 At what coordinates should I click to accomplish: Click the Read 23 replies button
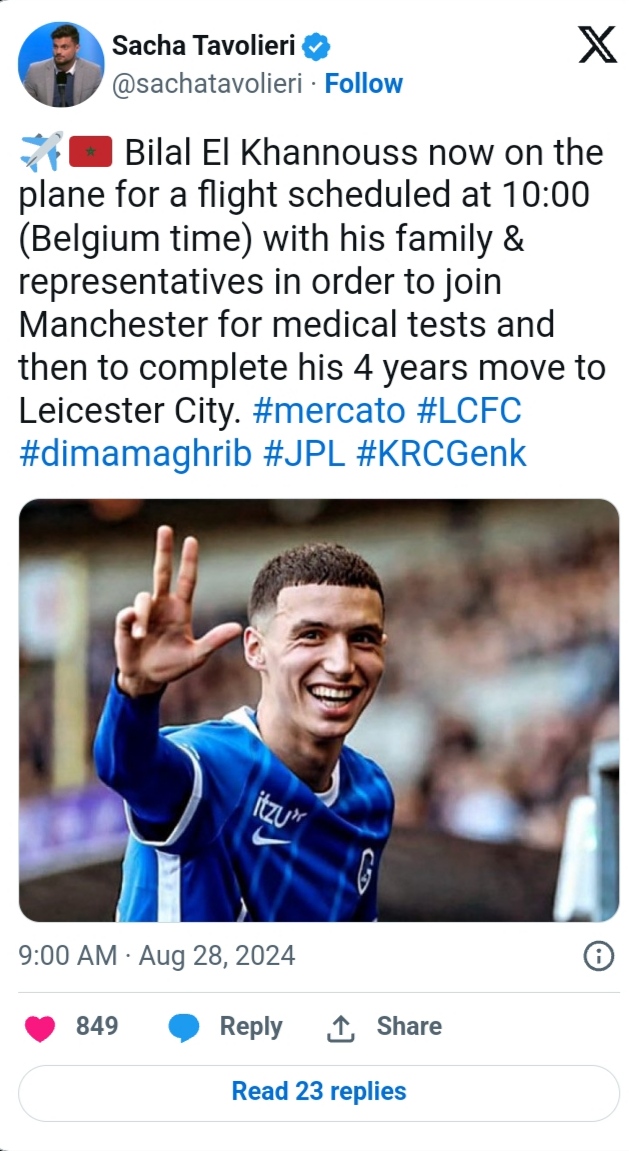319,1091
